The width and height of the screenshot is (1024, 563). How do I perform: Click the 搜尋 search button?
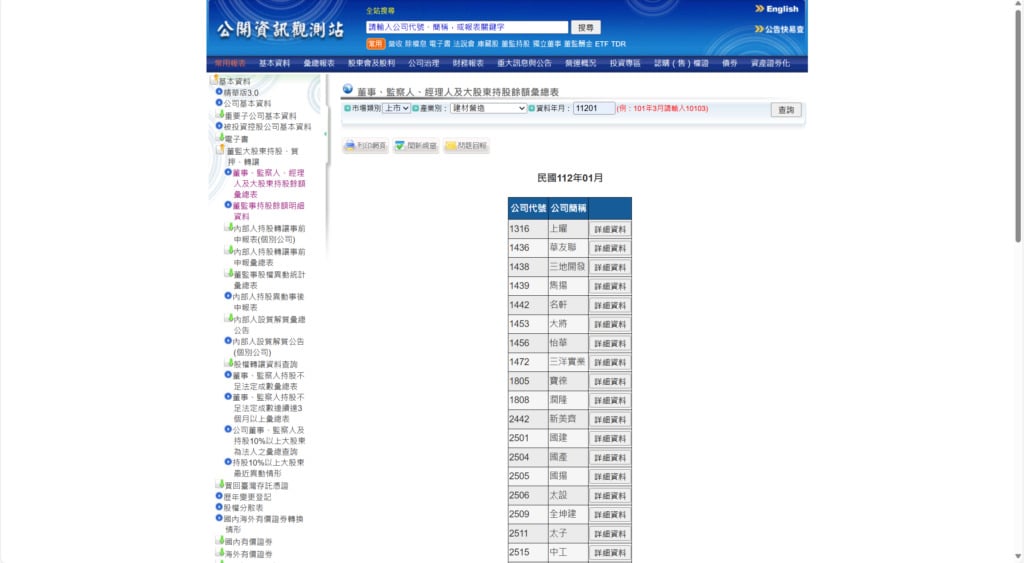click(586, 27)
